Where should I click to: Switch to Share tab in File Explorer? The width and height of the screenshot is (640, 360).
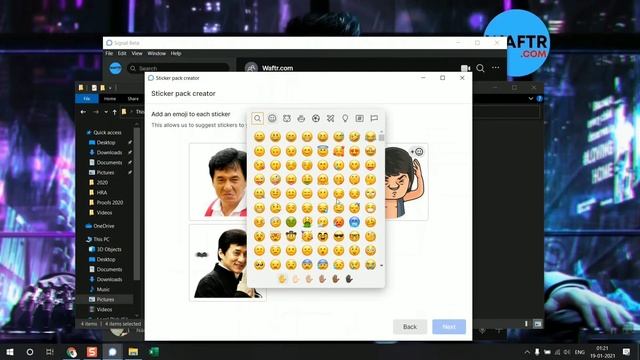(x=133, y=99)
